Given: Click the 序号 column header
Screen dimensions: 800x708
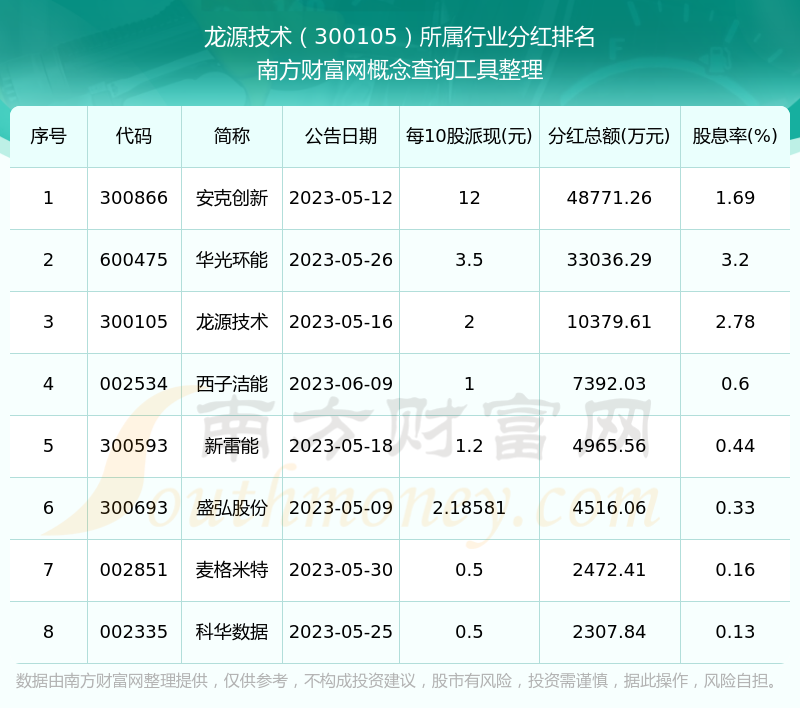Looking at the screenshot, I should 48,136.
